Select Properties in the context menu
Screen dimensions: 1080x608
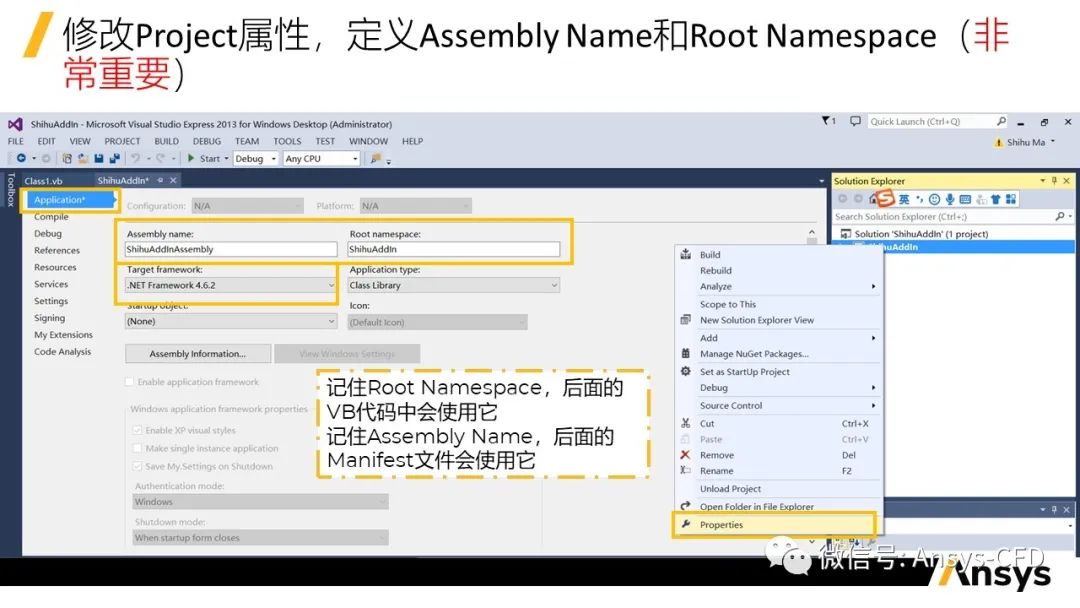click(x=721, y=525)
